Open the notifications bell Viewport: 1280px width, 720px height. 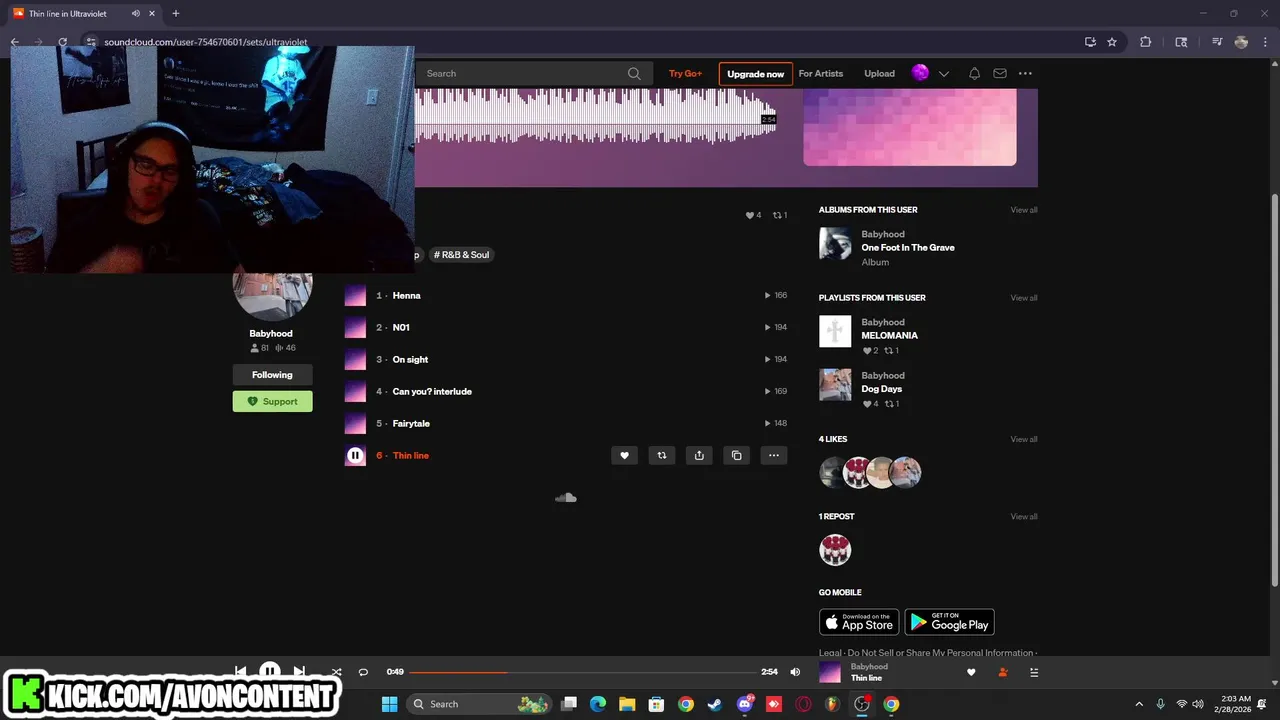point(974,73)
